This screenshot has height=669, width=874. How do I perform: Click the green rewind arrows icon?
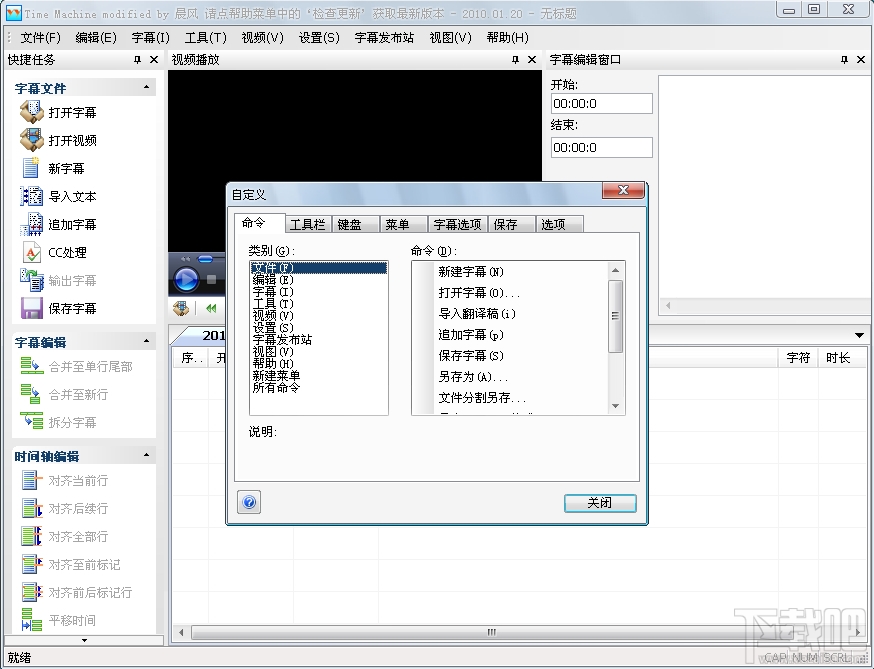point(211,308)
